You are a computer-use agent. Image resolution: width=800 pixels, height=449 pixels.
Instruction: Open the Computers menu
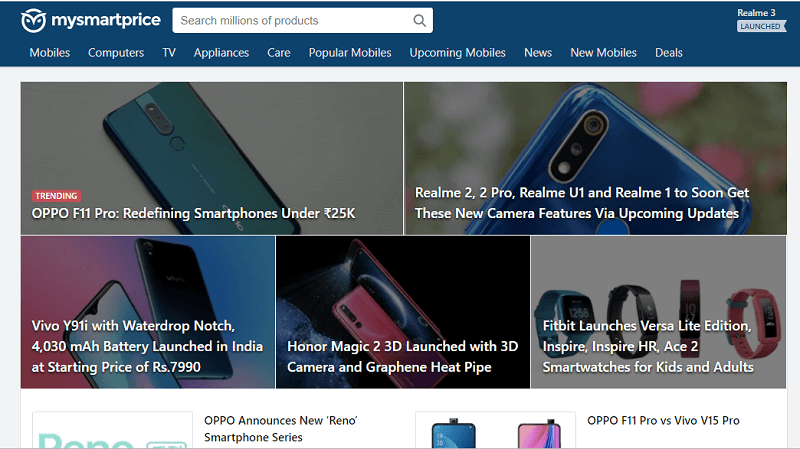(116, 53)
